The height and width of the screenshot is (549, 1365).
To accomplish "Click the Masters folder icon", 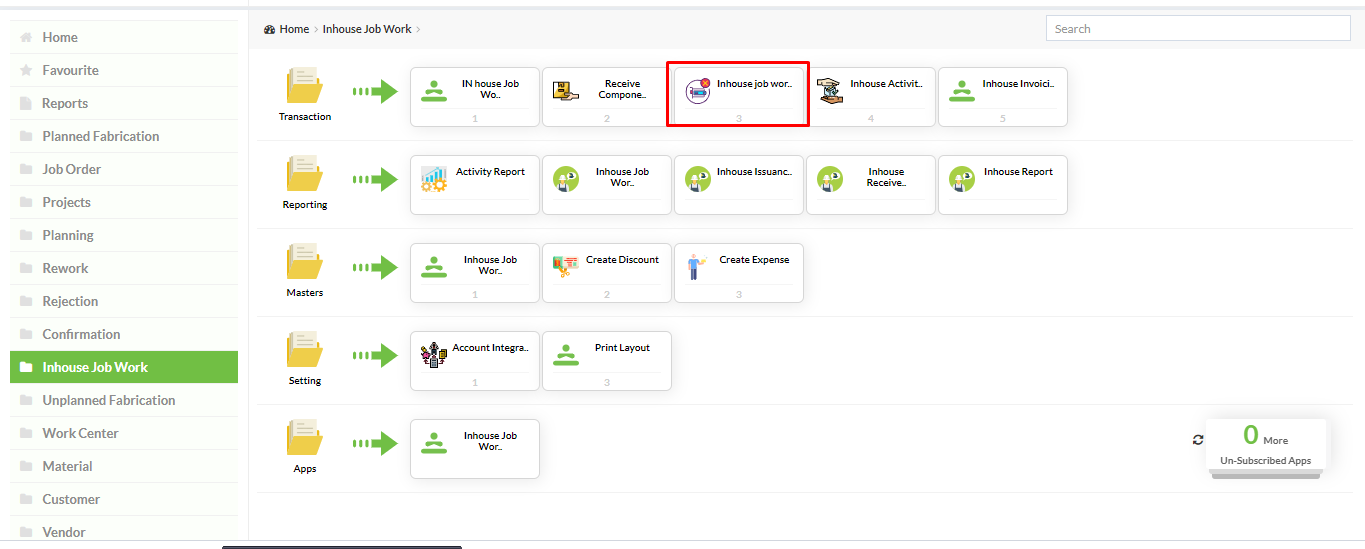I will tap(304, 262).
